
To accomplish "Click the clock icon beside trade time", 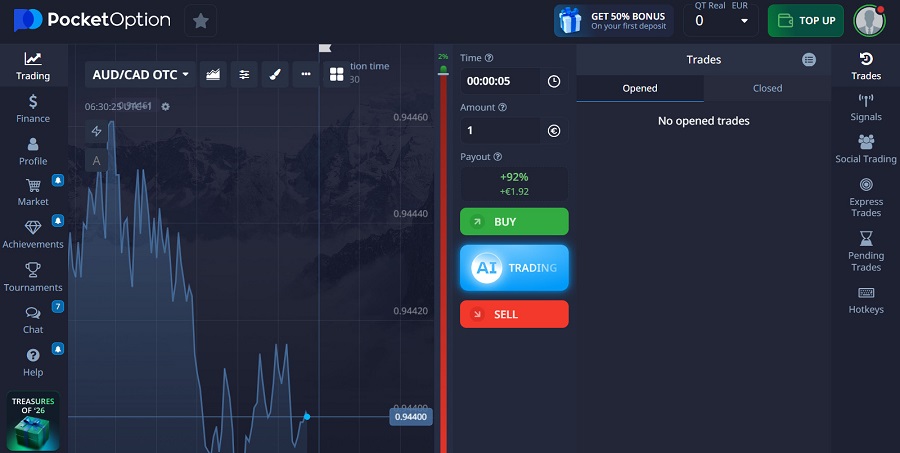I will 554,81.
